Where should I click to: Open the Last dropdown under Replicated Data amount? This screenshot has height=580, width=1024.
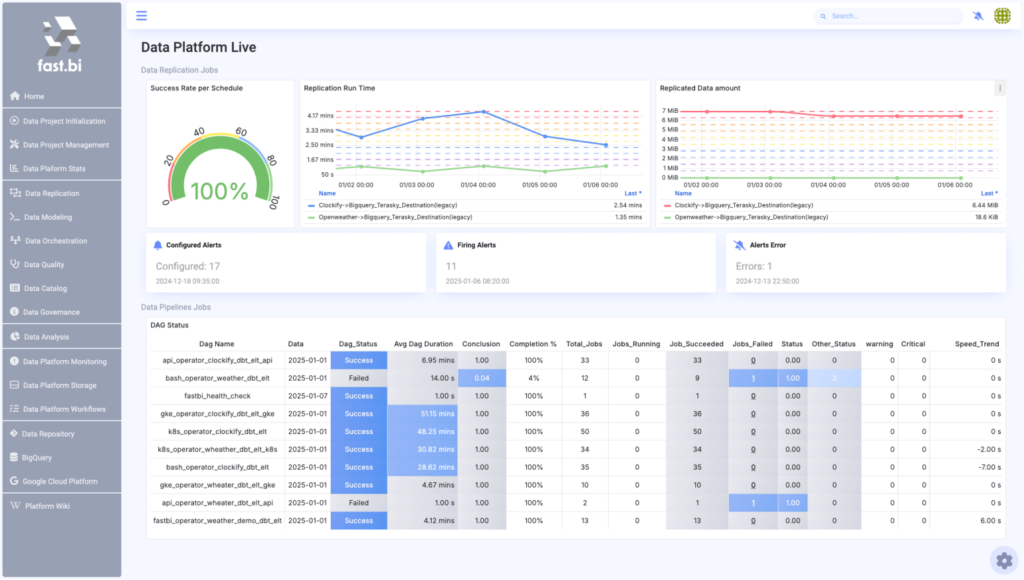[x=989, y=194]
